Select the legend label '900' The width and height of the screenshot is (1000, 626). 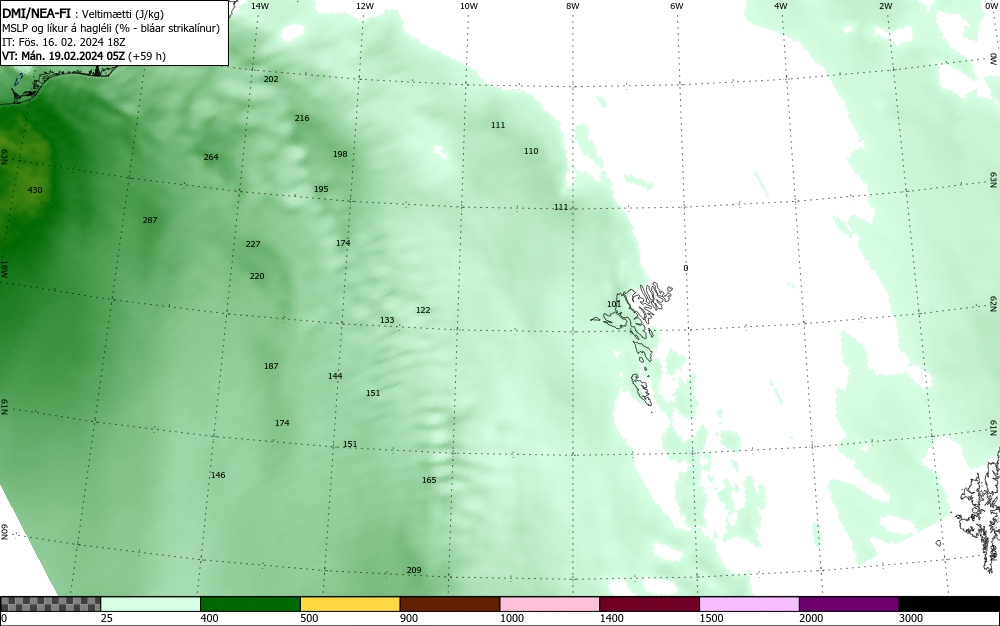coord(409,618)
